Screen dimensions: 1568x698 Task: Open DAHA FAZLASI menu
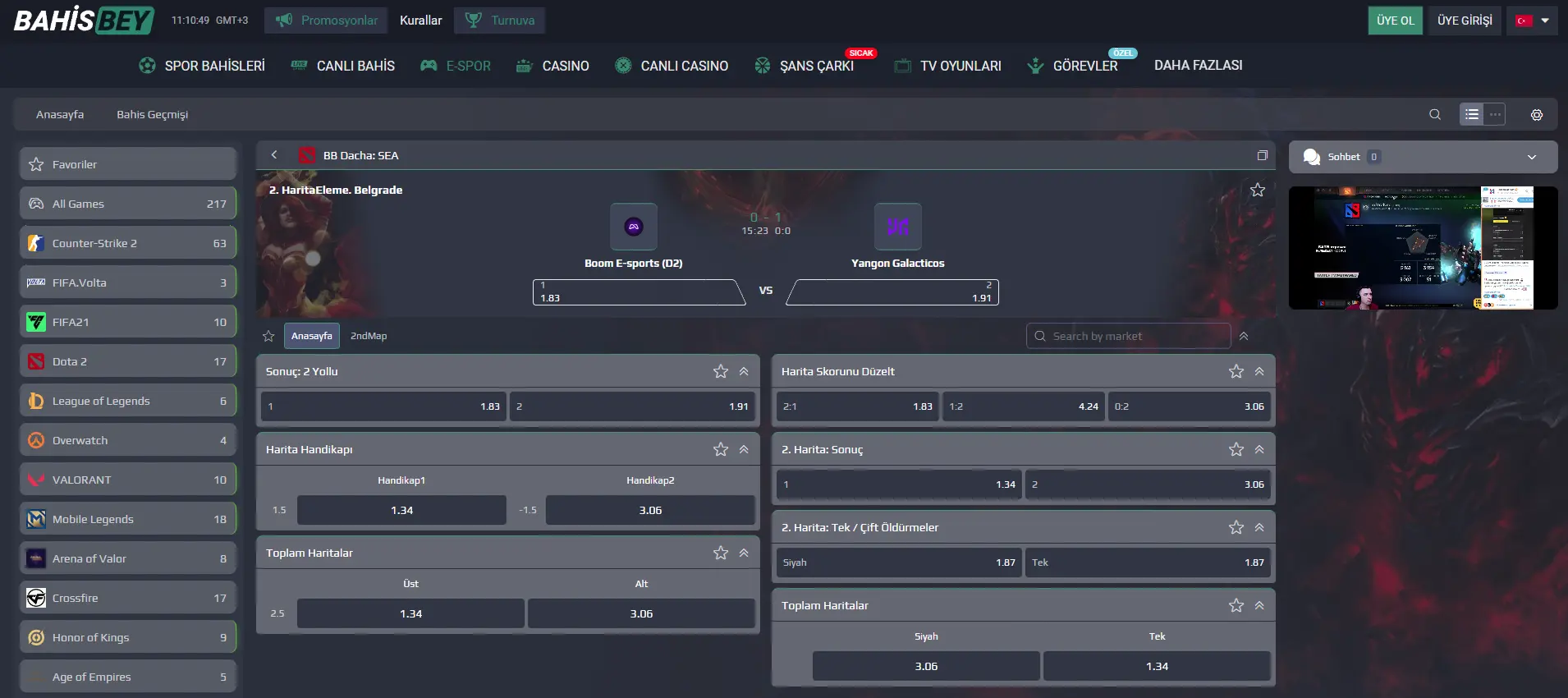1198,66
